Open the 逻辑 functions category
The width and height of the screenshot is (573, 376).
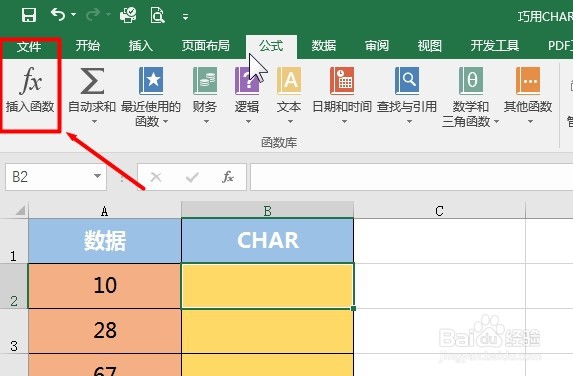247,96
